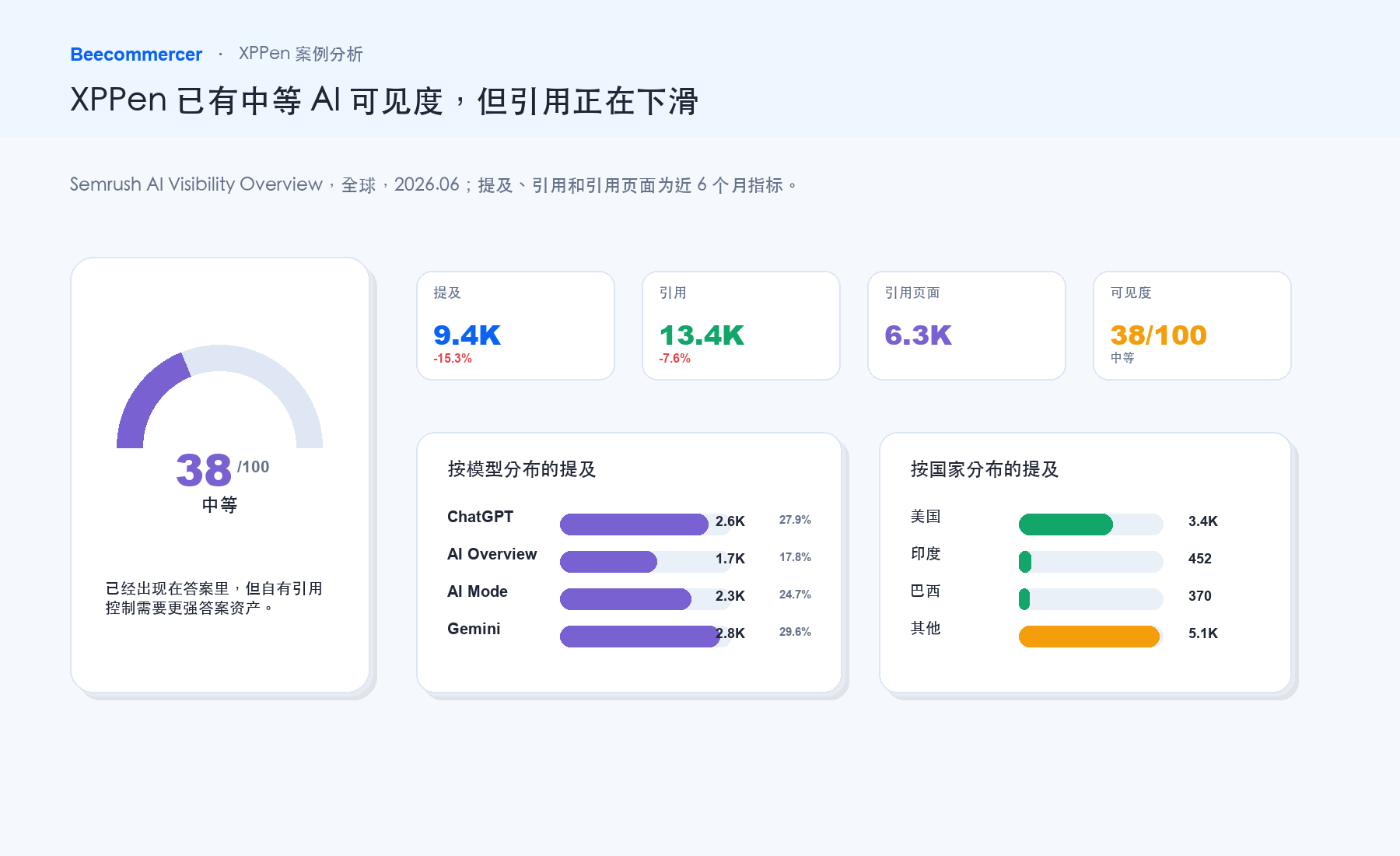1400x856 pixels.
Task: Click the Gemini row label
Action: (474, 629)
